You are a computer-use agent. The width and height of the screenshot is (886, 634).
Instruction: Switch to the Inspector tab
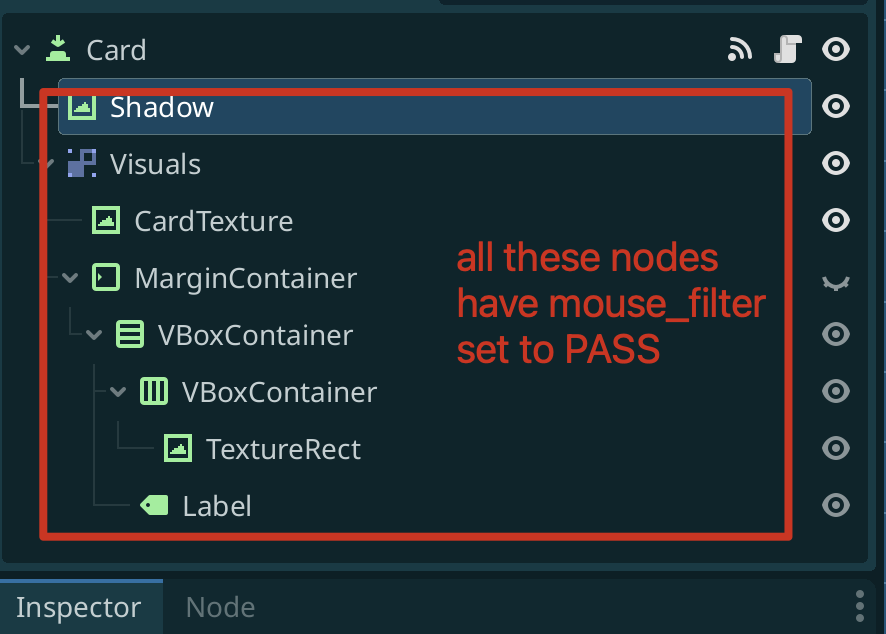point(79,607)
